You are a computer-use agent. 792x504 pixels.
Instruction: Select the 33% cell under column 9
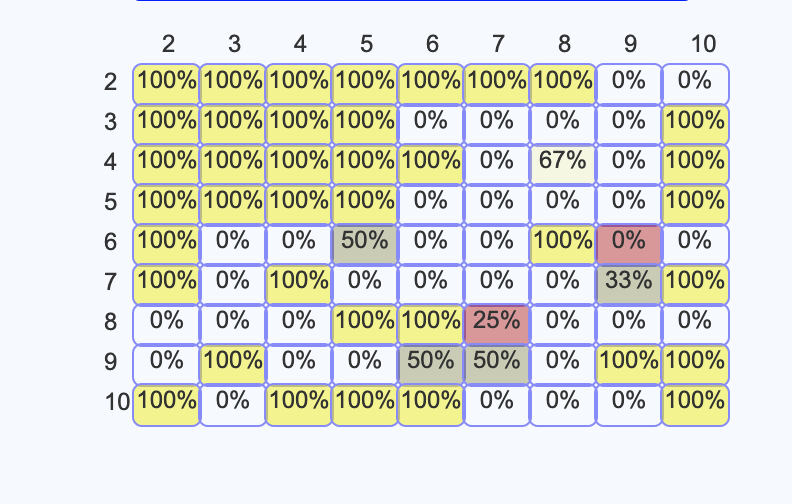click(x=629, y=284)
